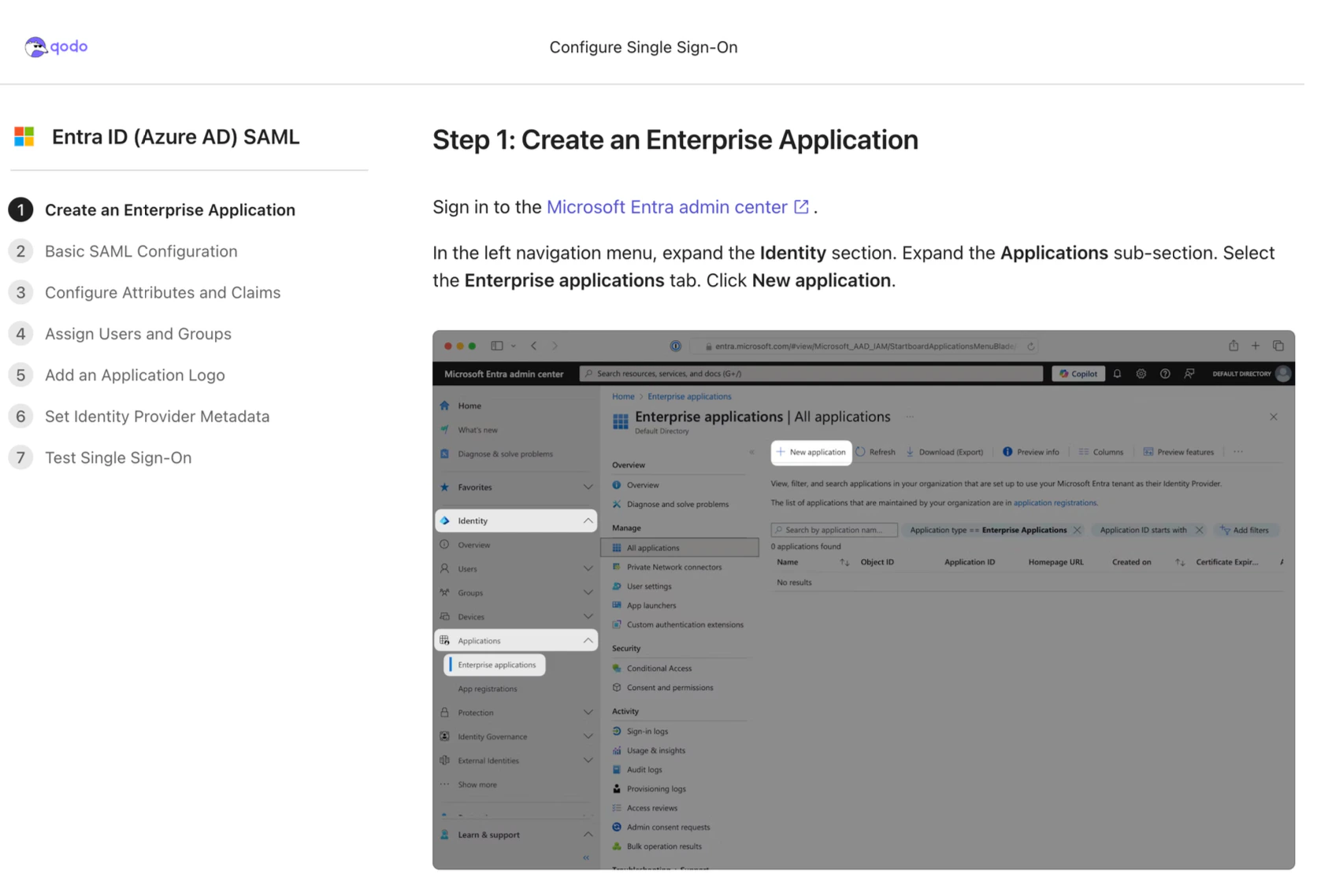The width and height of the screenshot is (1317, 896).
Task: Click the privacy shield icon beside the address bar
Action: [x=675, y=346]
